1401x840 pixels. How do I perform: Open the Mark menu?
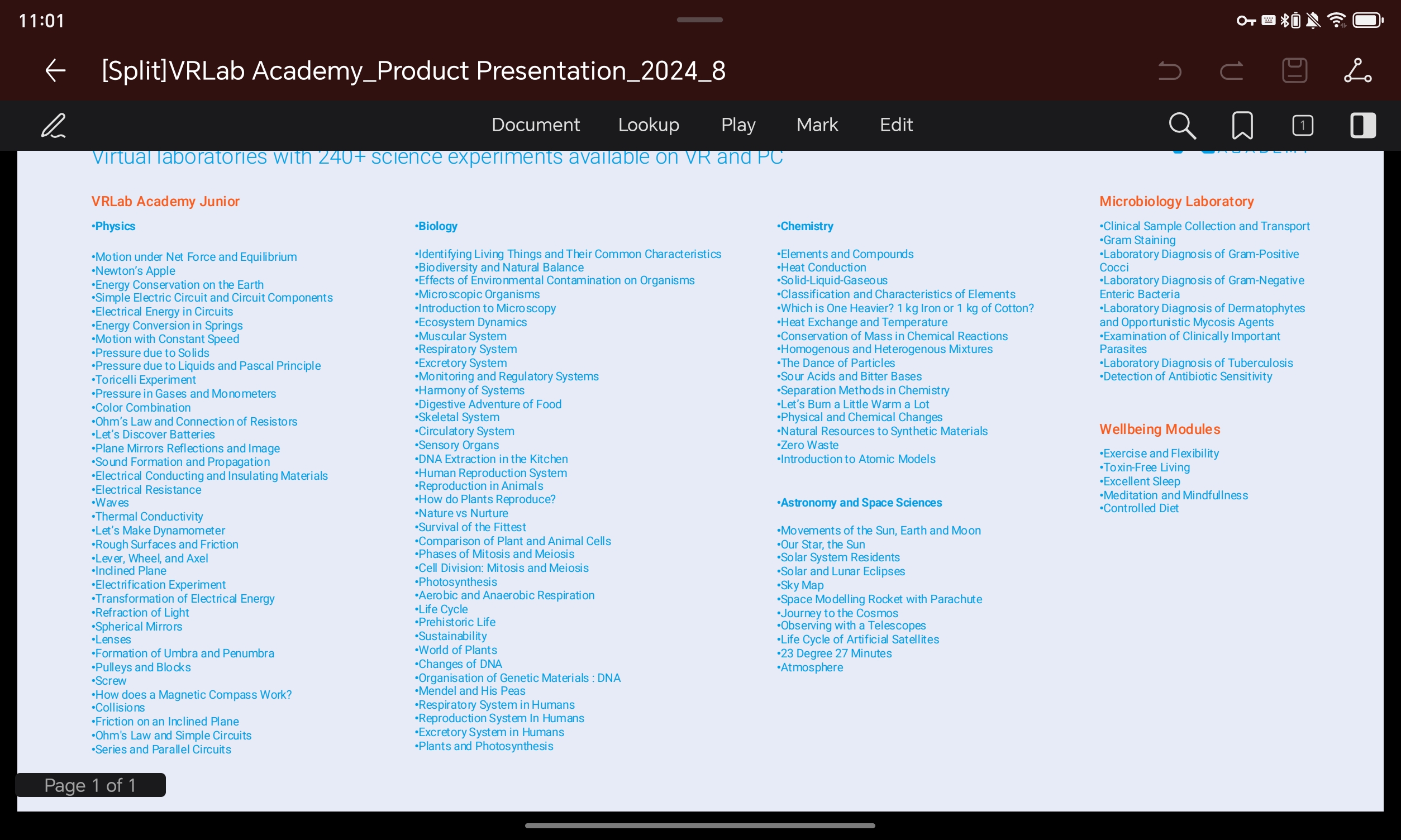816,125
